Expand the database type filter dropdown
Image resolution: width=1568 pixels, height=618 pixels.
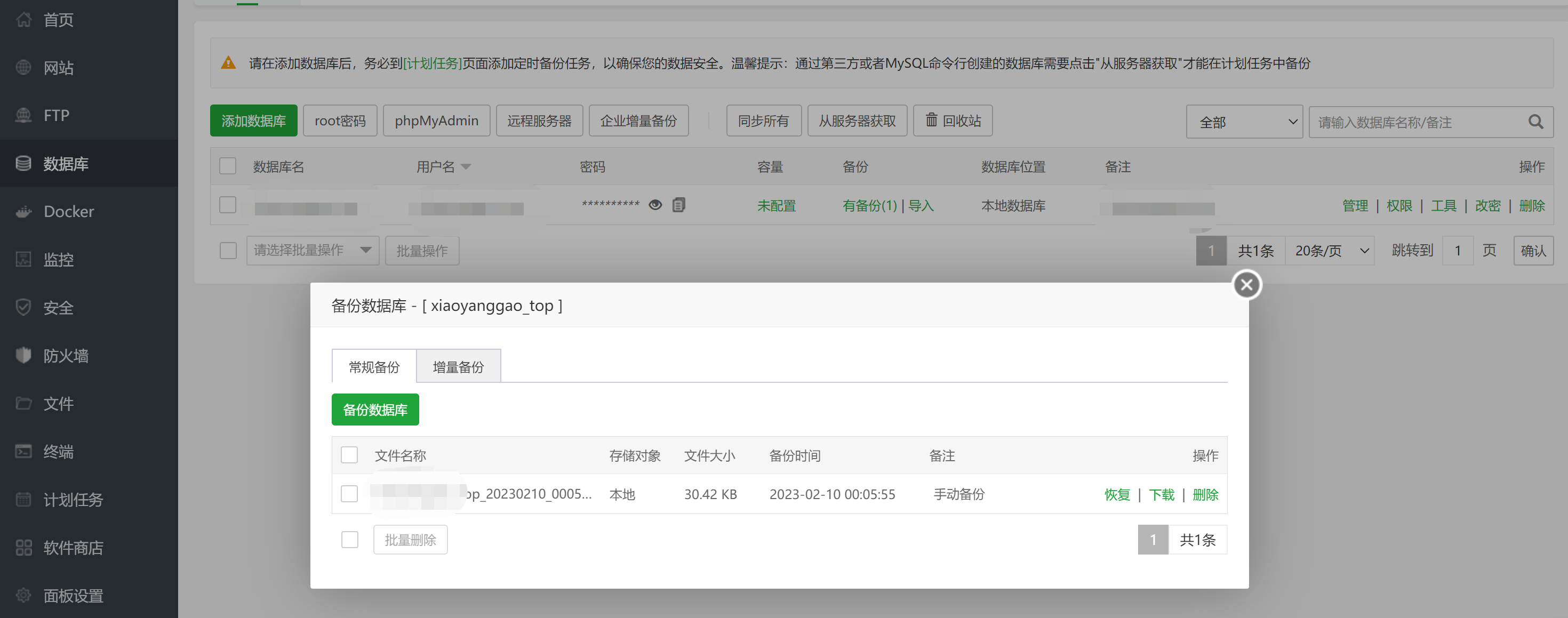(1244, 122)
